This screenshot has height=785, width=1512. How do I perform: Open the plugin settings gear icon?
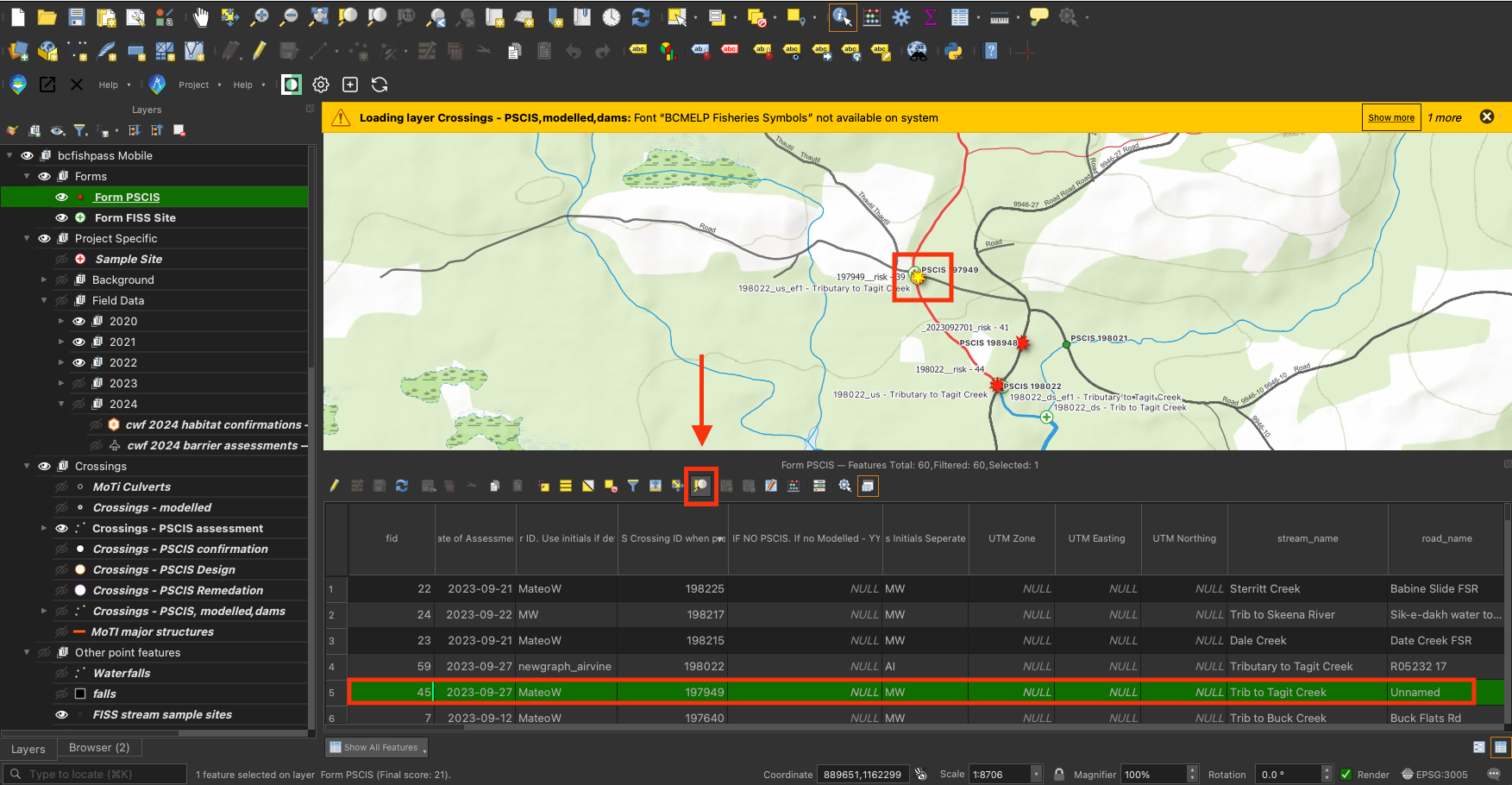point(321,85)
